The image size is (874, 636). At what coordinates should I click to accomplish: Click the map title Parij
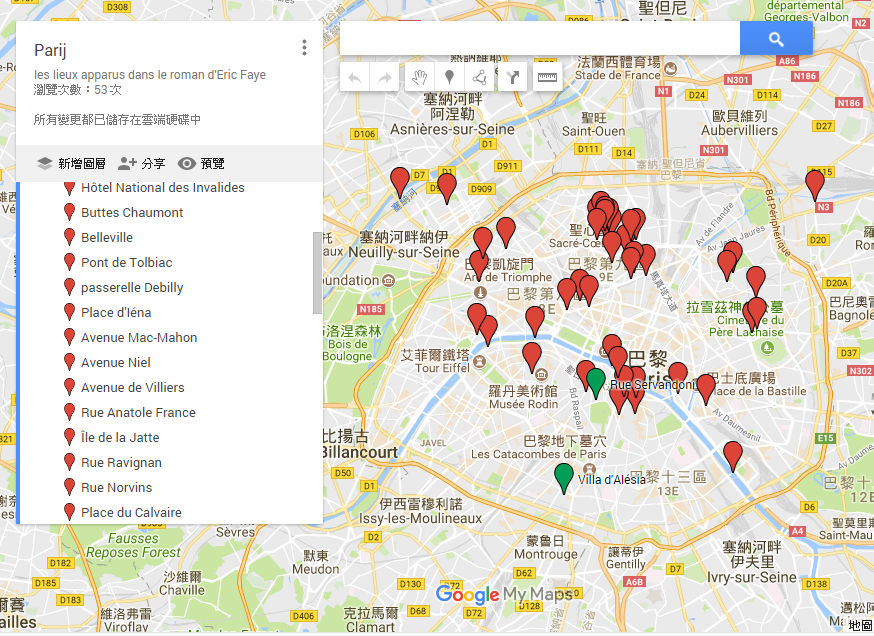click(x=50, y=50)
